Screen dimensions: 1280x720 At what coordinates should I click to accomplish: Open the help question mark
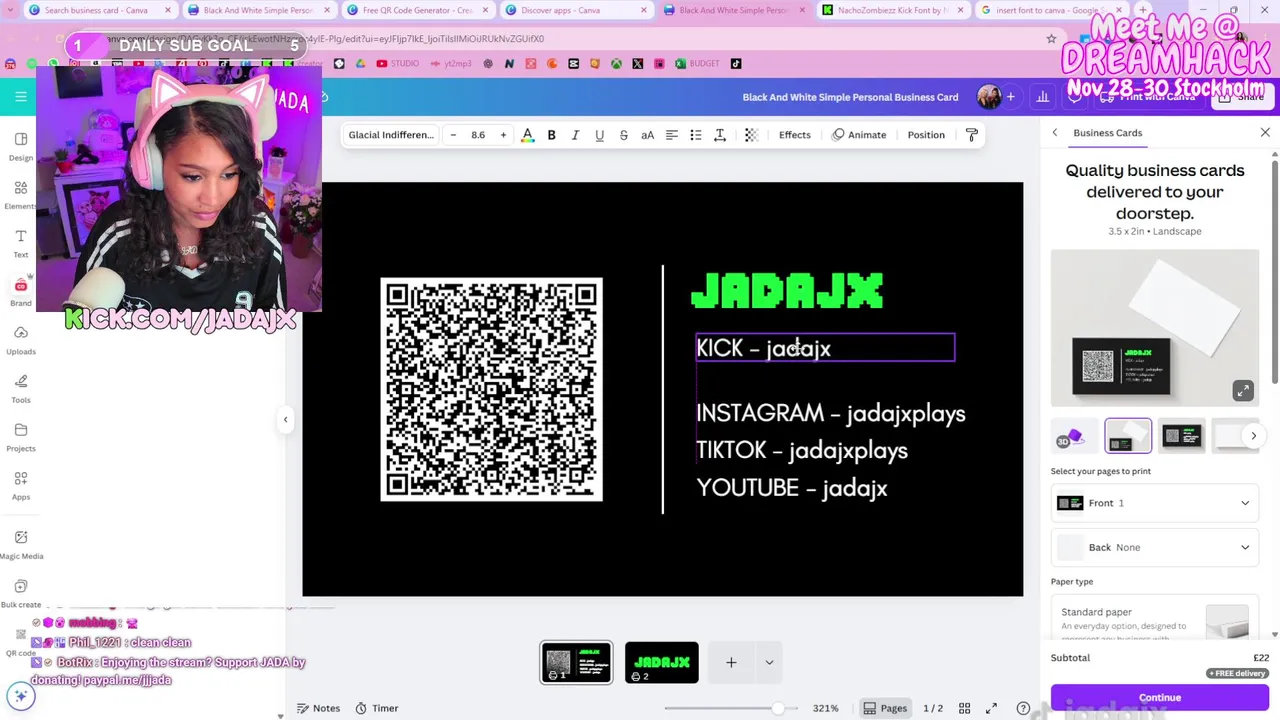click(x=1023, y=708)
